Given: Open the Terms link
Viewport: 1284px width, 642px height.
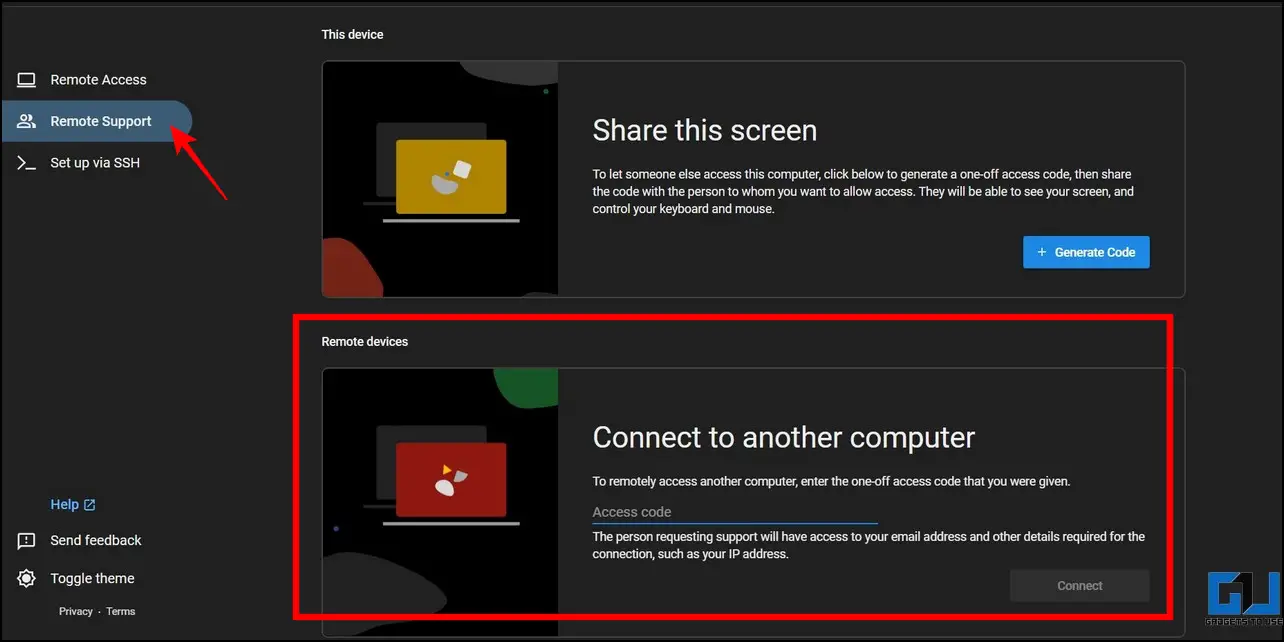Looking at the screenshot, I should point(121,611).
